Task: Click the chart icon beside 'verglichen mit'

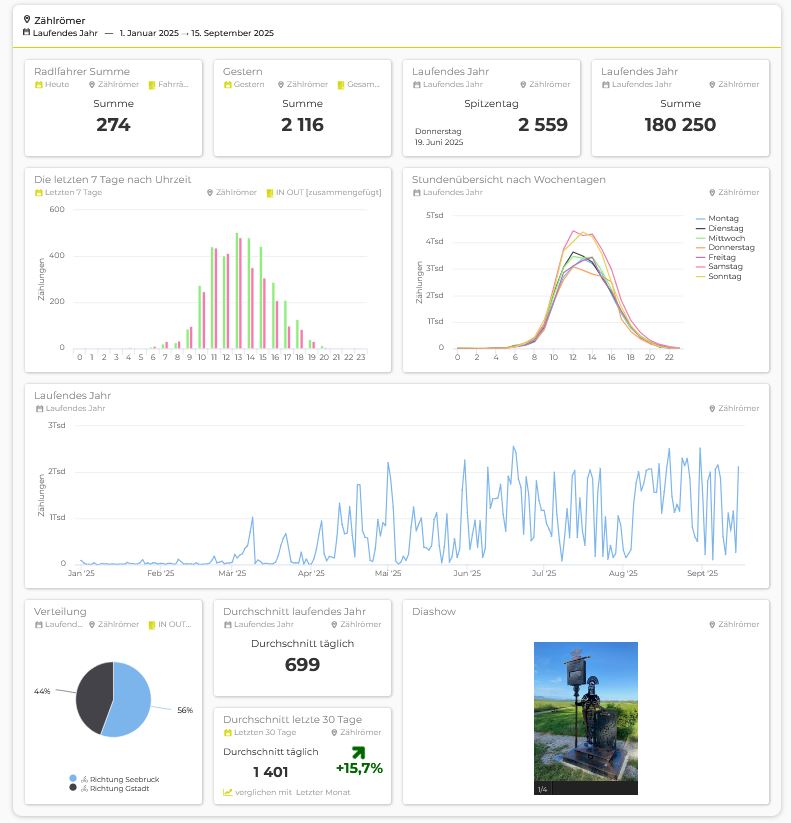Action: tap(228, 792)
